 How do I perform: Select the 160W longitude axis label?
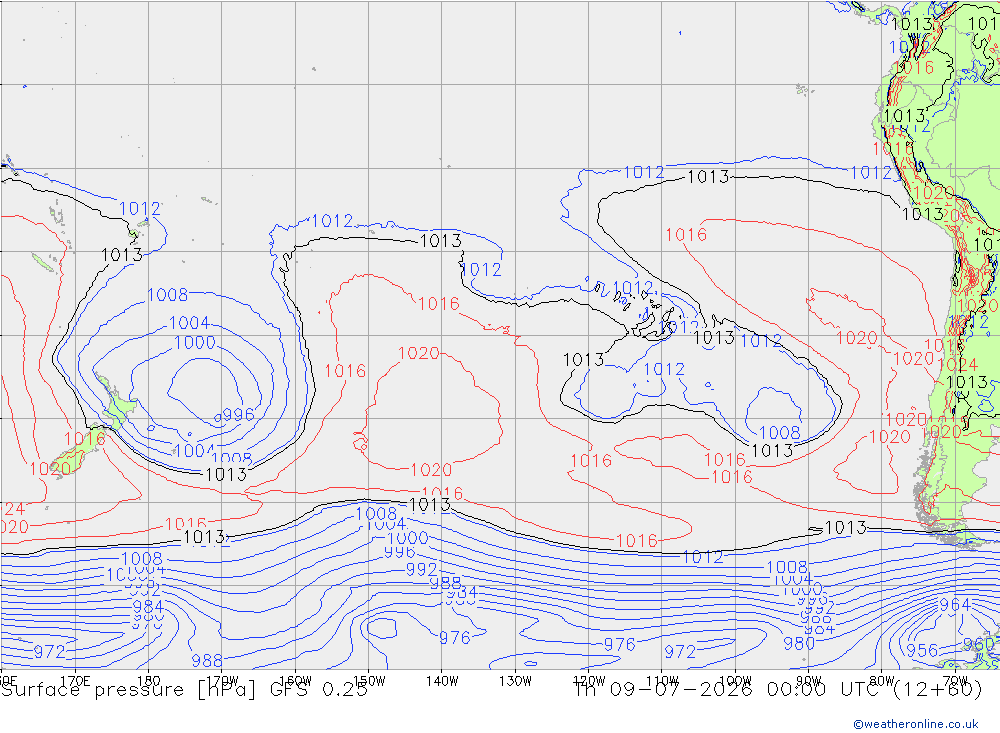tap(295, 681)
